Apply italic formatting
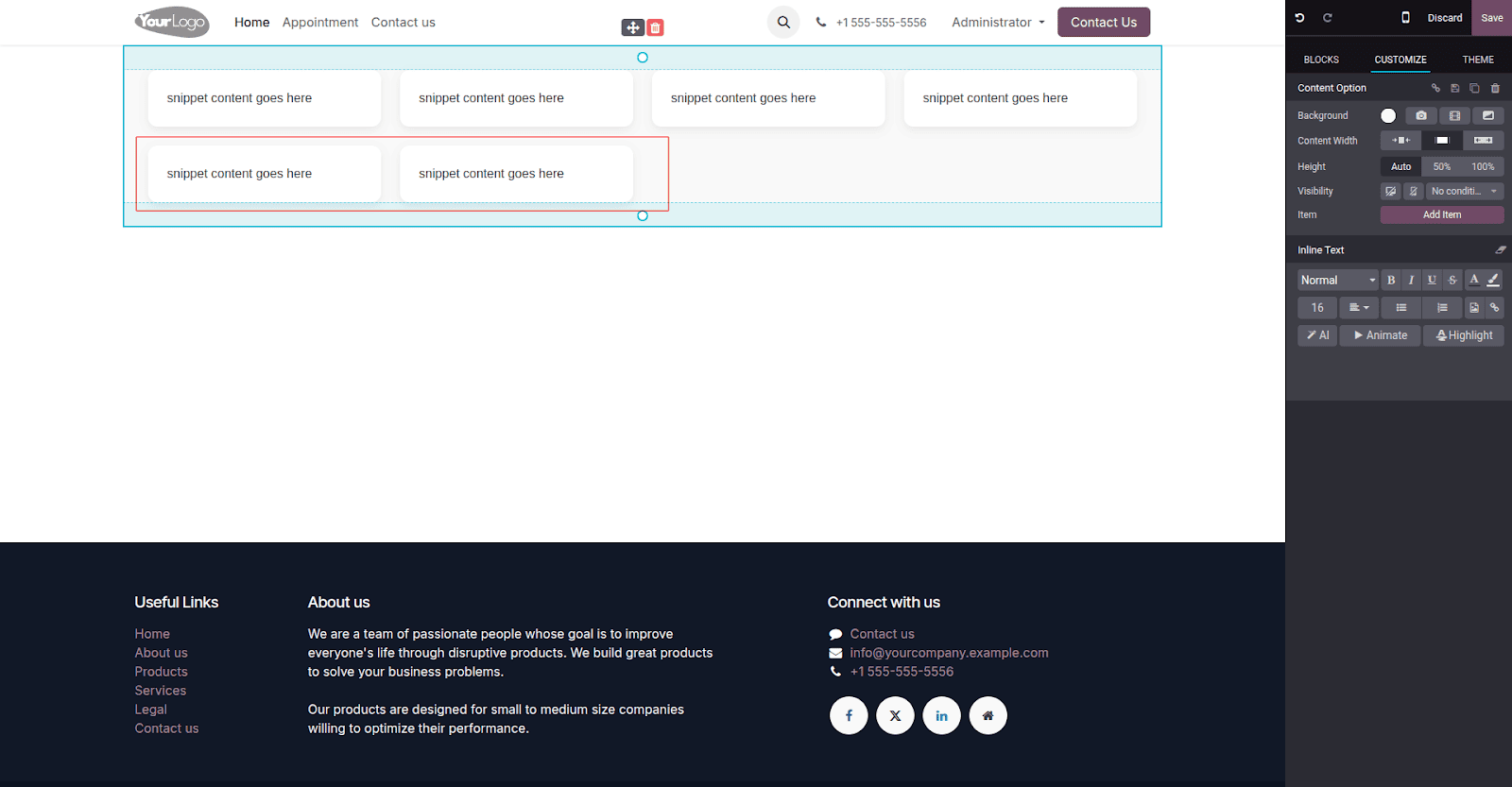 tap(1411, 280)
